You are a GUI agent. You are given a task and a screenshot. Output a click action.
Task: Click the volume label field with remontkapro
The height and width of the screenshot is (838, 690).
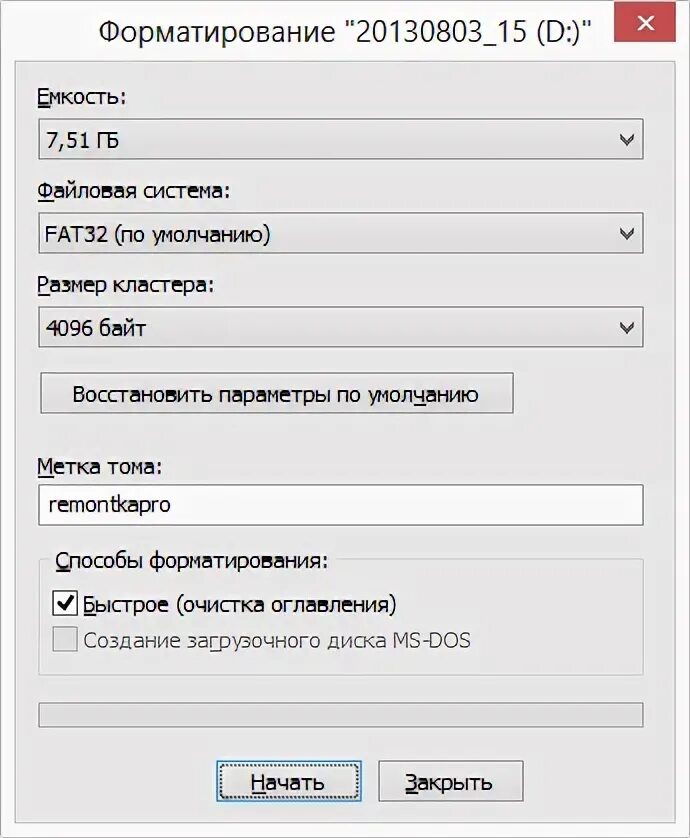coord(340,505)
